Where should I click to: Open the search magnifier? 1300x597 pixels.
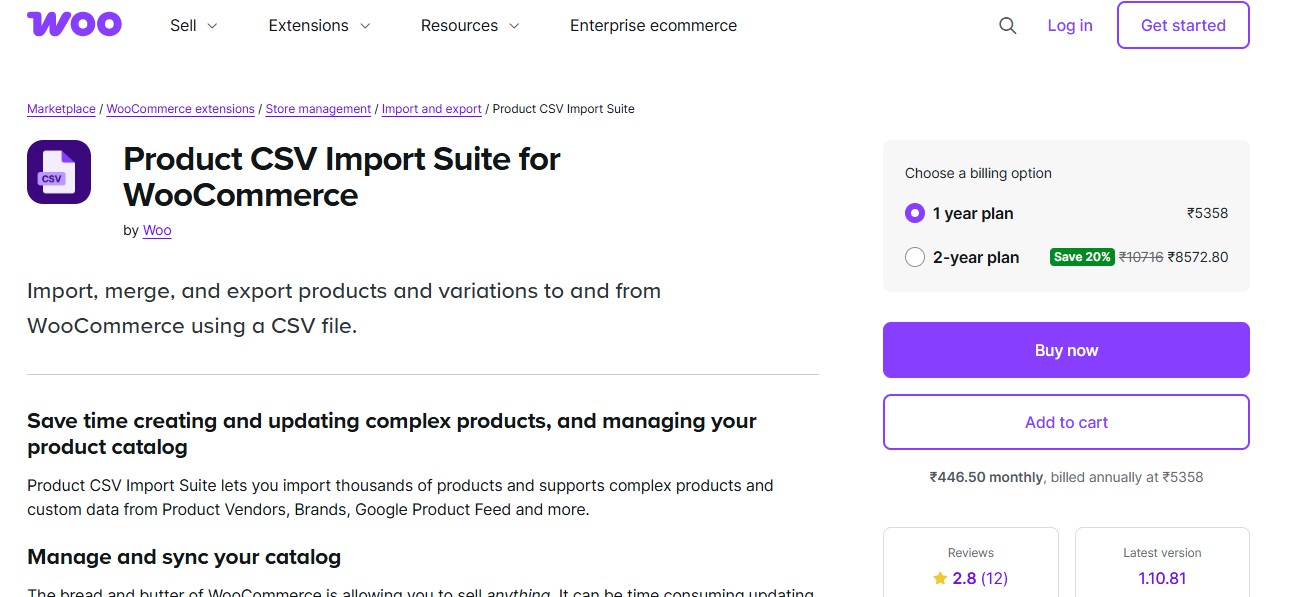pos(1007,25)
